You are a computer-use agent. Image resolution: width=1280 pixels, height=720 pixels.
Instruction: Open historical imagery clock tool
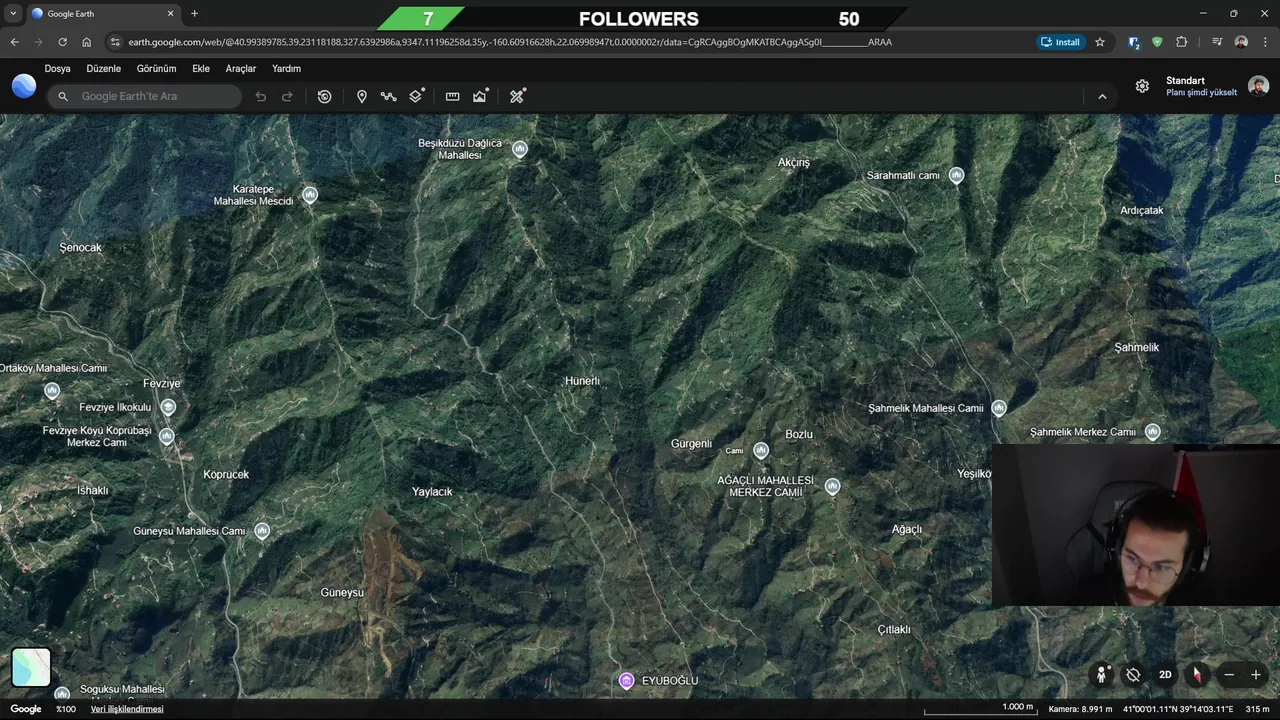324,96
